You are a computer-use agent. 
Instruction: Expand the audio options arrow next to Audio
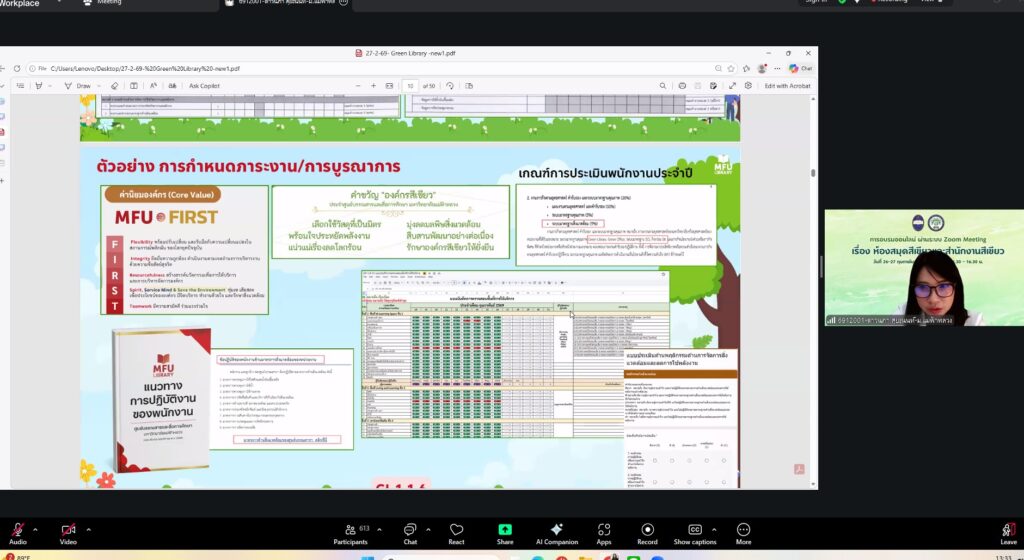pyautogui.click(x=35, y=529)
